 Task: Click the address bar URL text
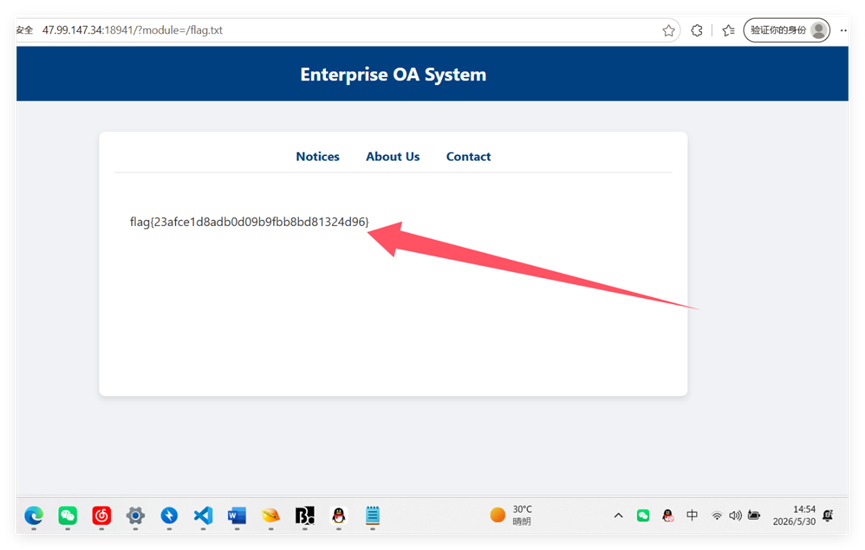[132, 30]
